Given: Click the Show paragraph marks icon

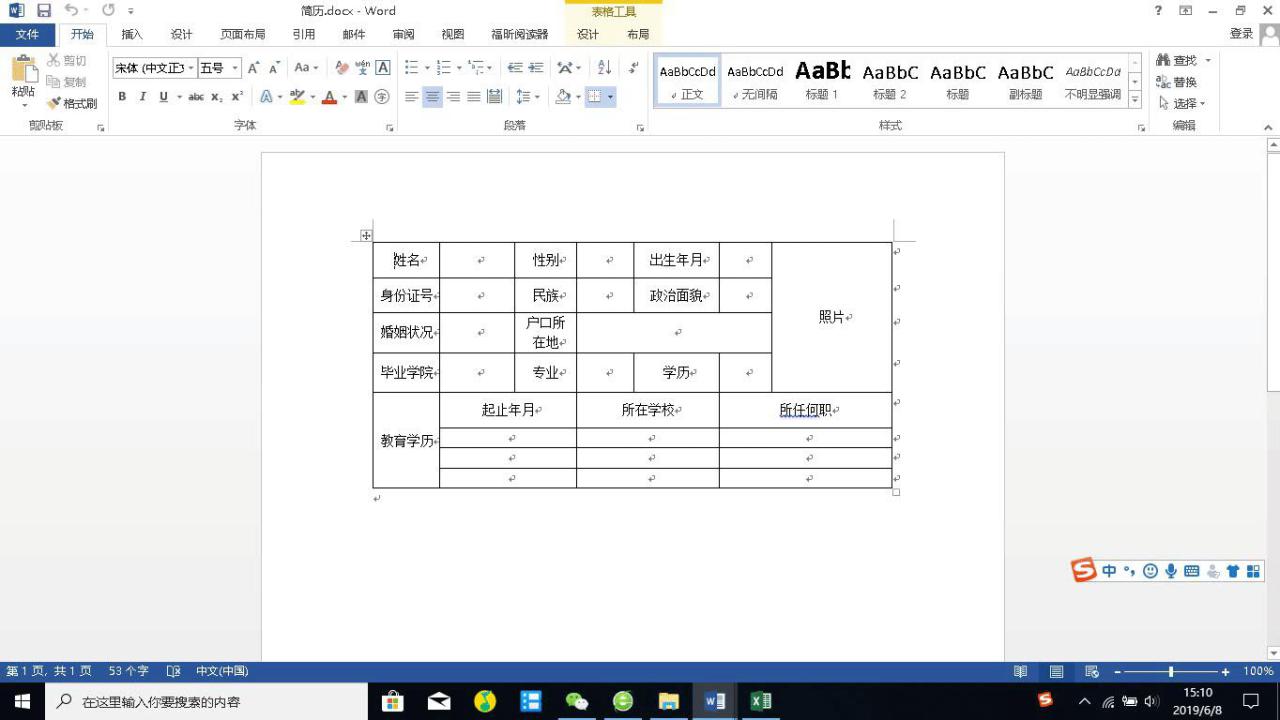Looking at the screenshot, I should pyautogui.click(x=633, y=68).
